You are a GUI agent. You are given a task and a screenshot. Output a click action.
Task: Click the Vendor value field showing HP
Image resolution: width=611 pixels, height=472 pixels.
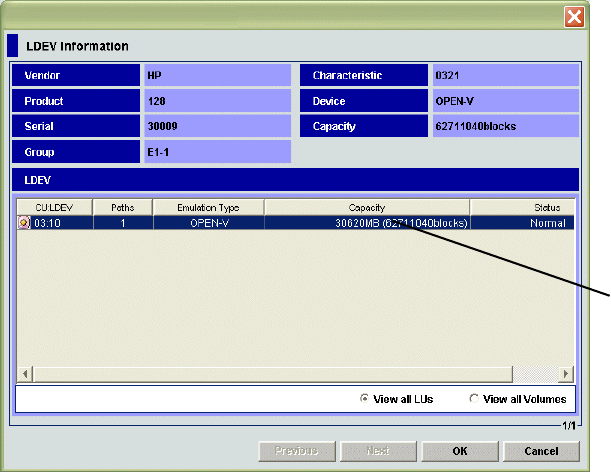(216, 76)
